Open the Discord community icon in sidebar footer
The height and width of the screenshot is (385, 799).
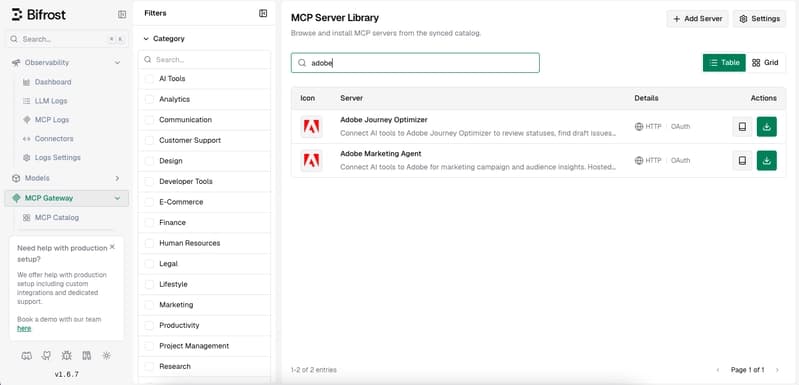[26, 356]
